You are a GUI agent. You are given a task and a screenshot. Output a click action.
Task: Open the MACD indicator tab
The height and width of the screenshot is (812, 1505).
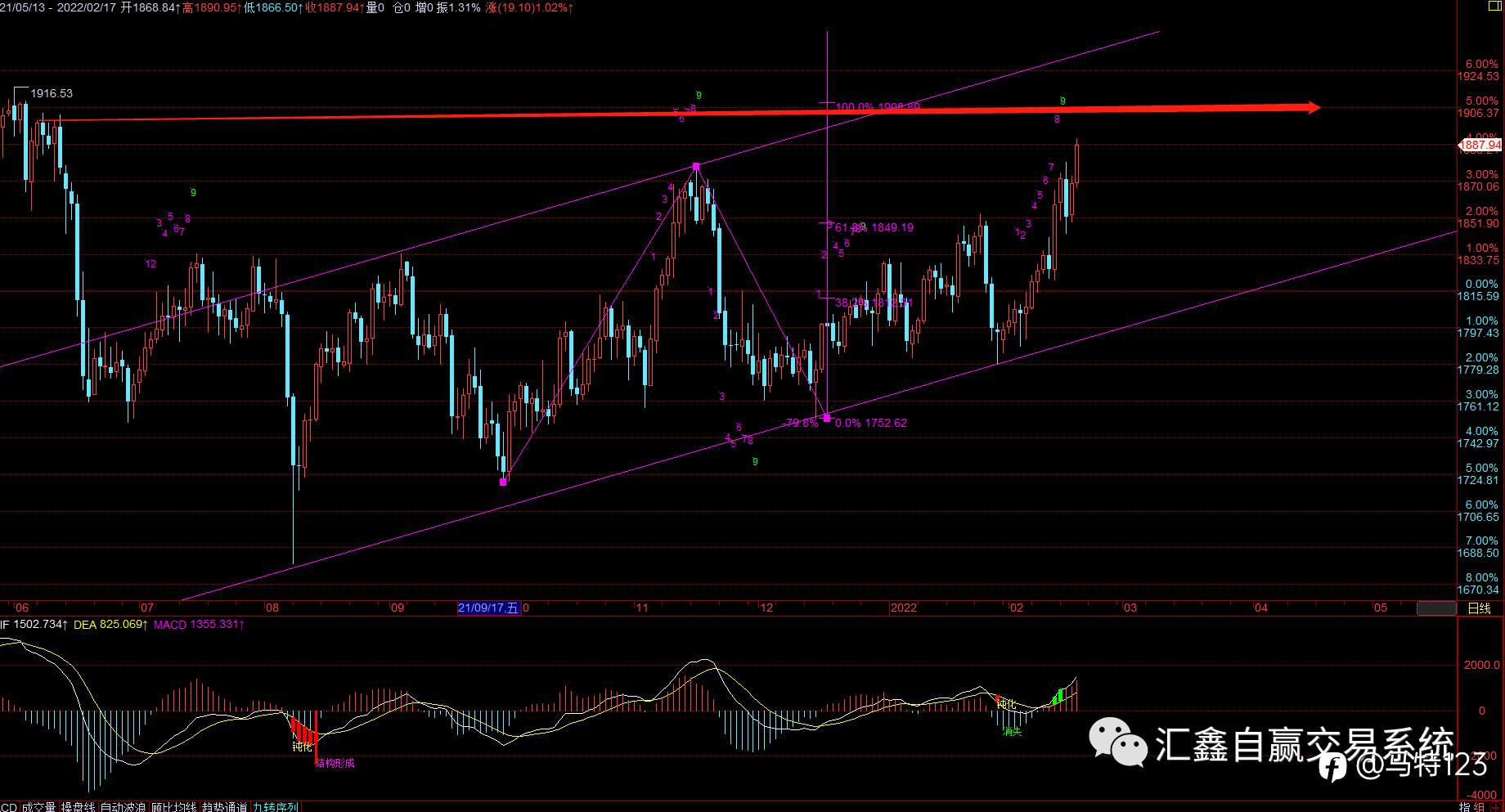(8, 807)
